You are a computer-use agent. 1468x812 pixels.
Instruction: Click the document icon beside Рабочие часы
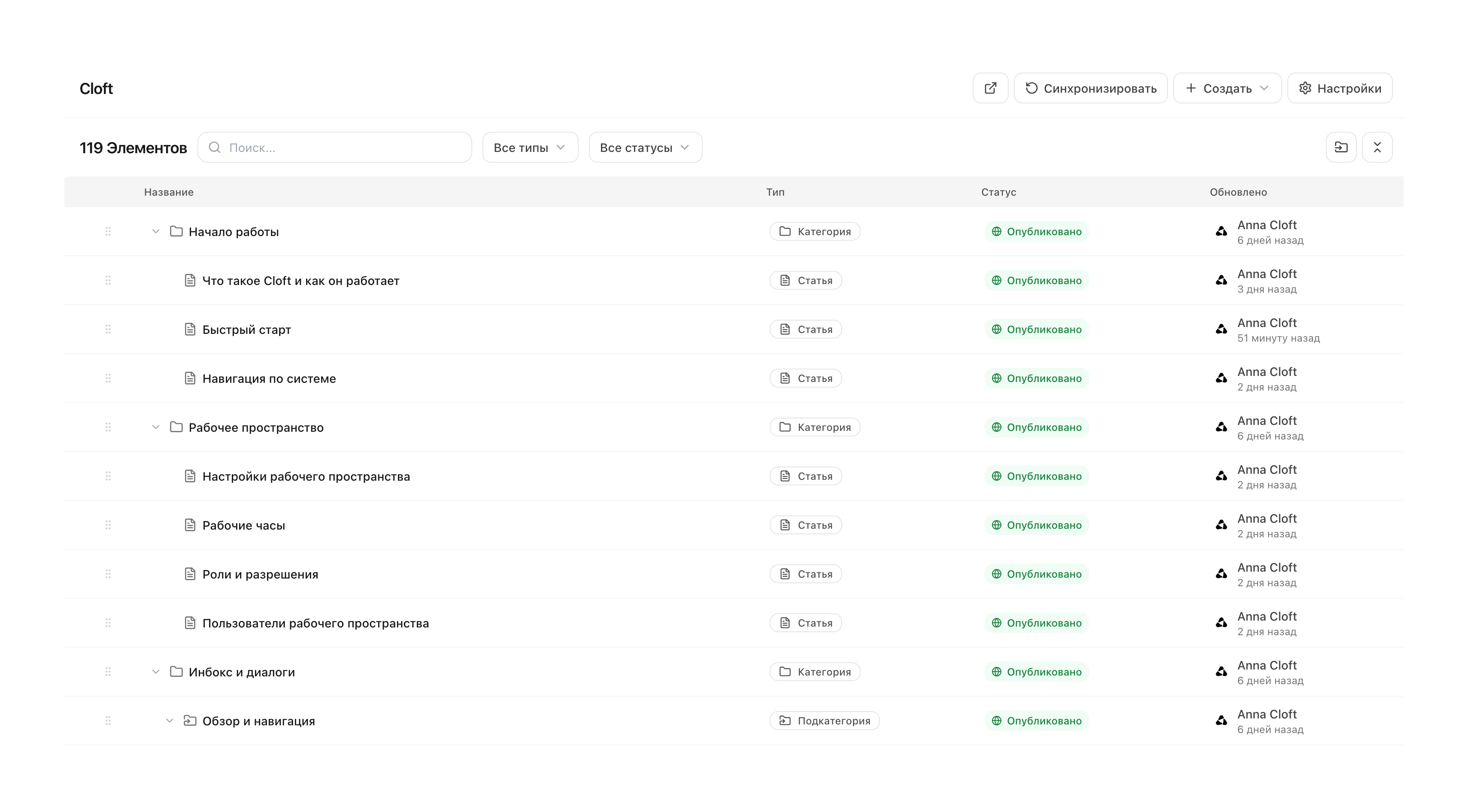pyautogui.click(x=190, y=525)
